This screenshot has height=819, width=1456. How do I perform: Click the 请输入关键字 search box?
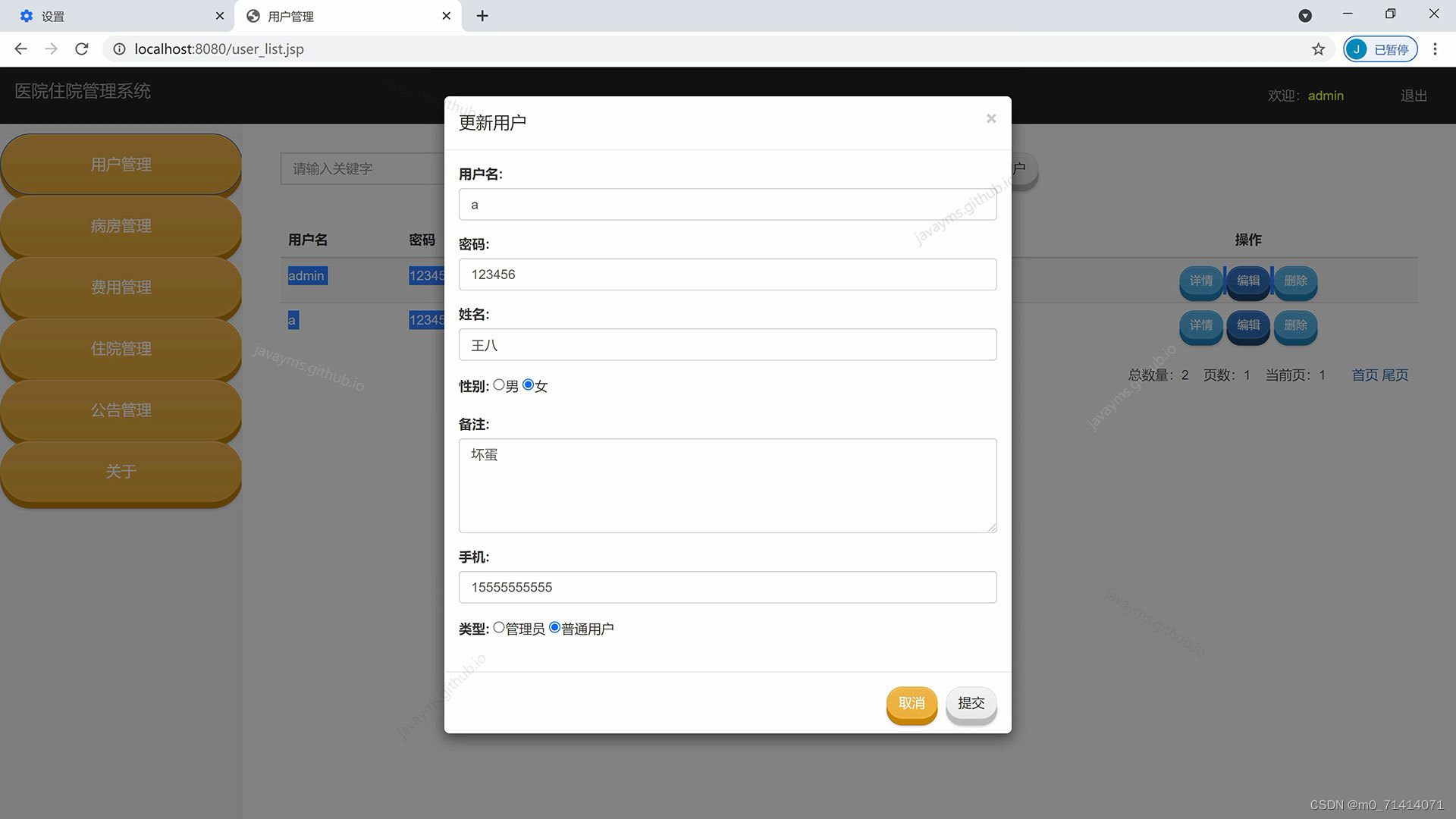point(362,168)
